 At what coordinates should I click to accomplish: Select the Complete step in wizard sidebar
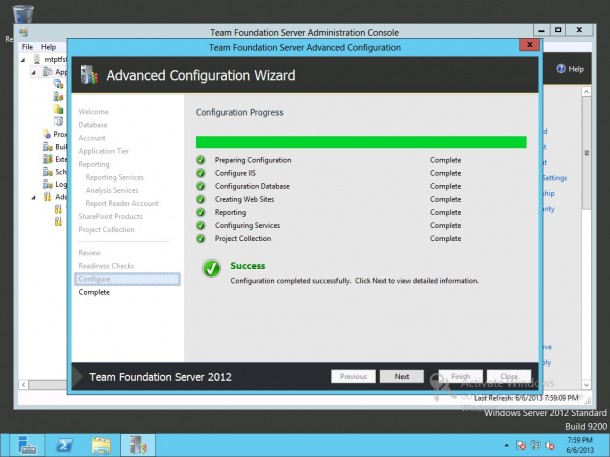click(94, 292)
